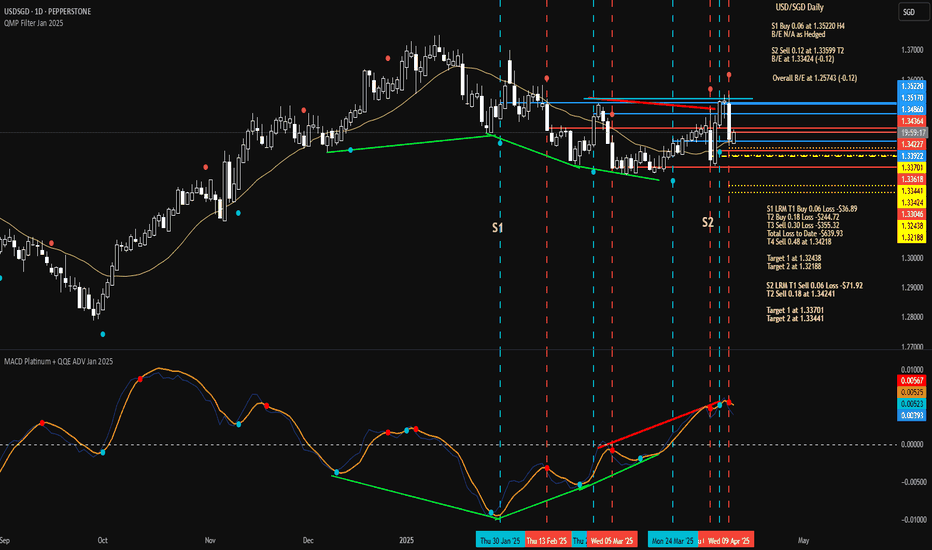
Task: Click the Dec label on the time axis
Action: coord(308,540)
